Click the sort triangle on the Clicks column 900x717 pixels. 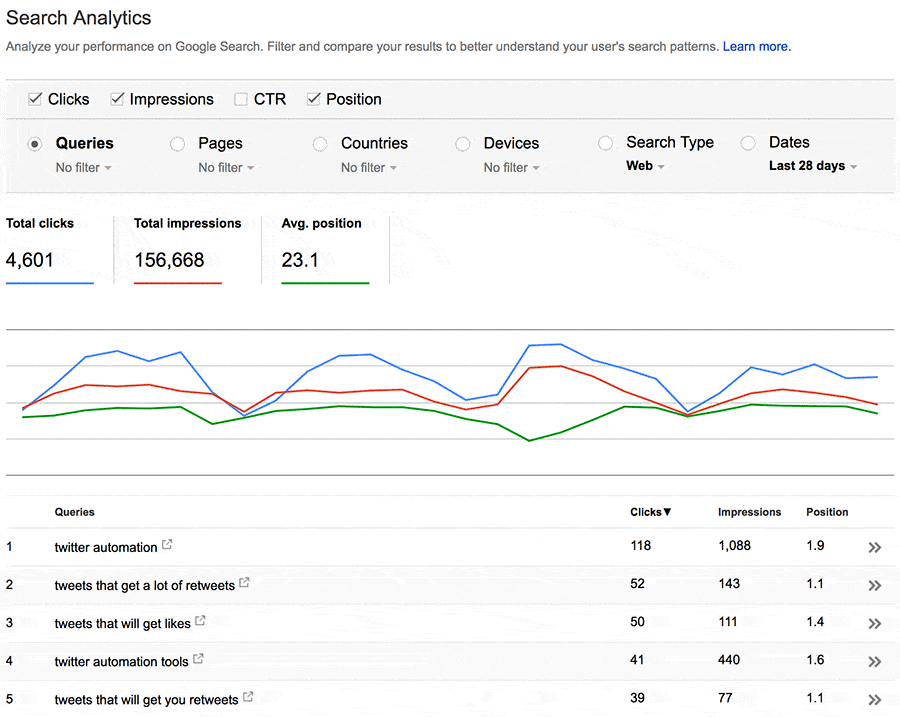(x=667, y=511)
